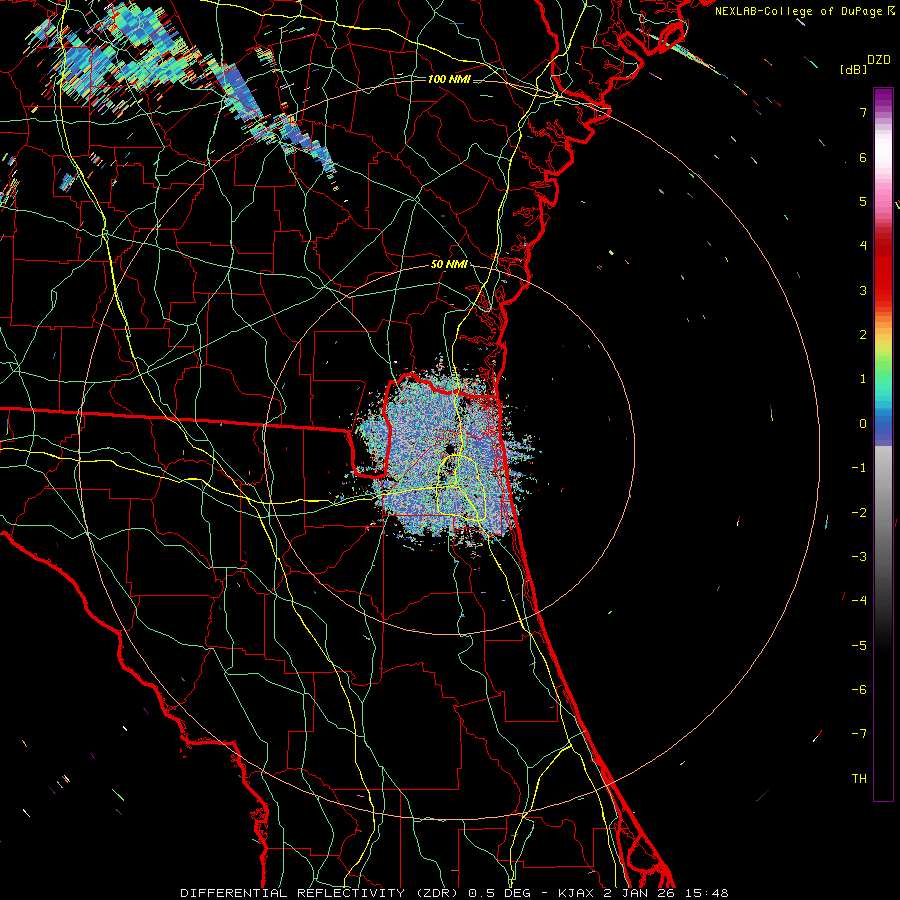This screenshot has width=900, height=900.
Task: Click the -6 value on color scale
Action: click(859, 690)
